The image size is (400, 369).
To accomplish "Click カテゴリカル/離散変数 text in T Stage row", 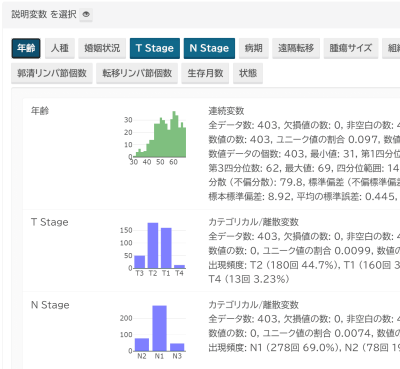I will click(254, 222).
